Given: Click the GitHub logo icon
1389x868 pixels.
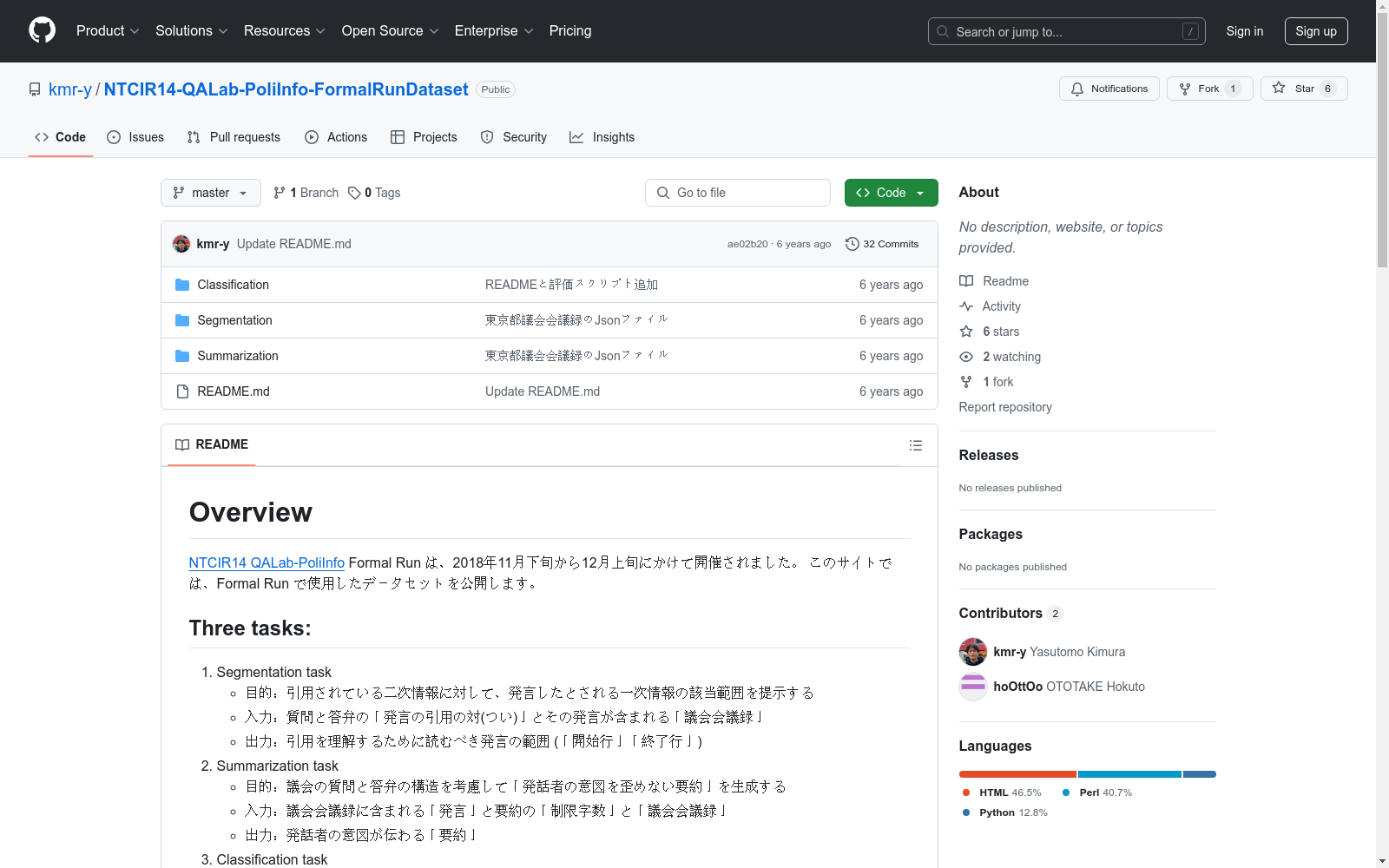Looking at the screenshot, I should [x=42, y=30].
